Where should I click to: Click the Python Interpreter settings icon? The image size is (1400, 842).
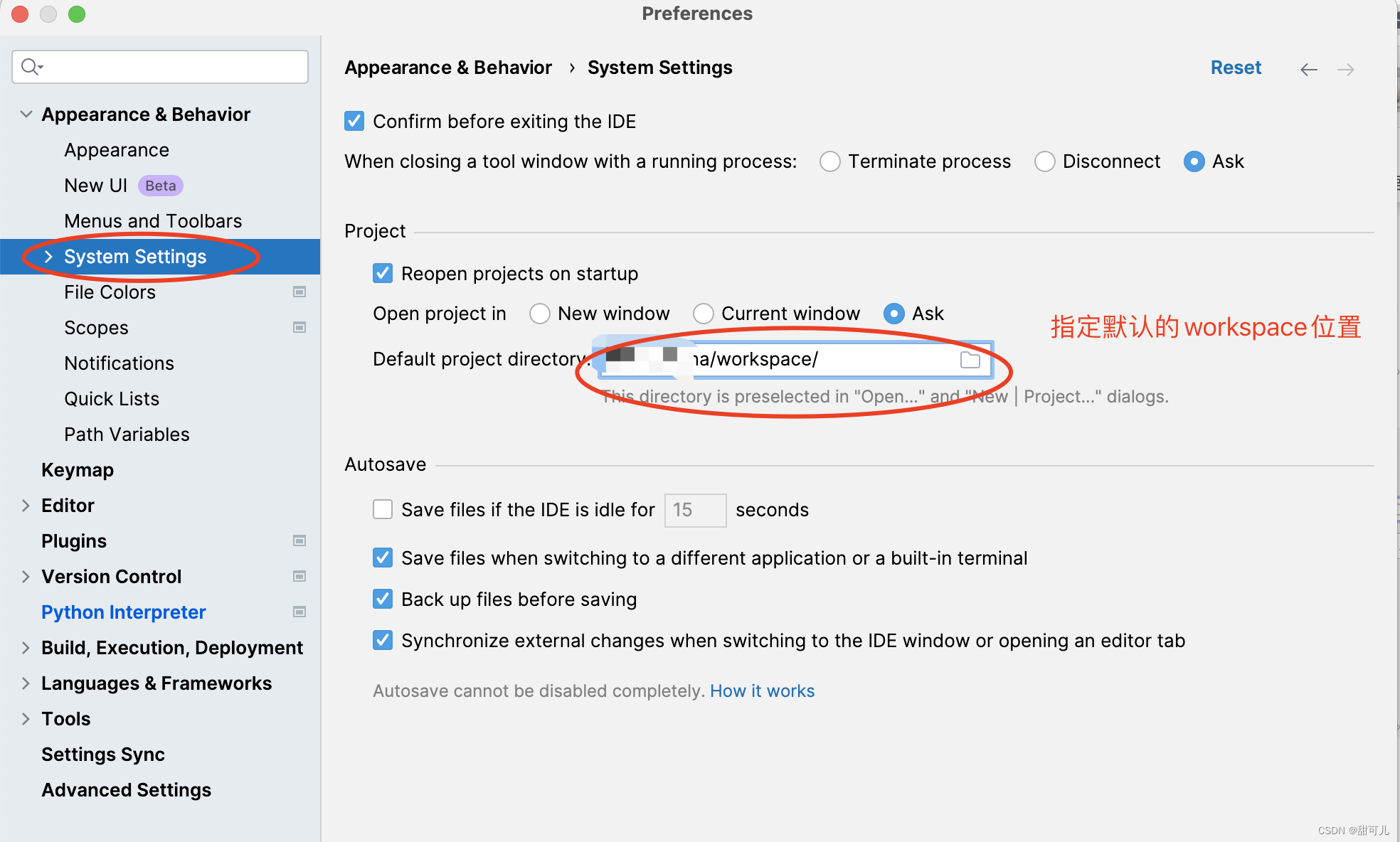(299, 611)
